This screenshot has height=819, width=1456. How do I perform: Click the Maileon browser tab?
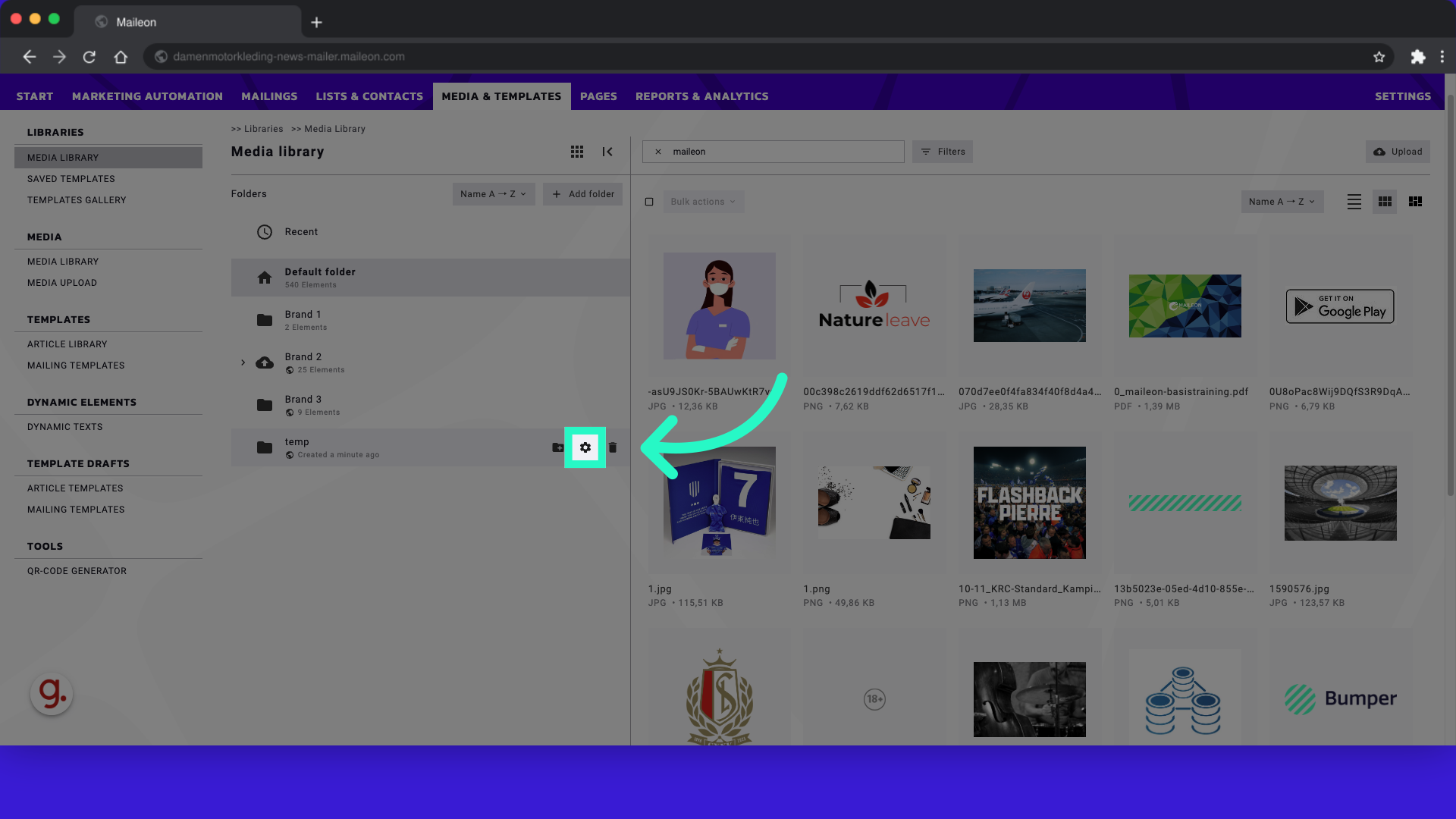pyautogui.click(x=188, y=22)
